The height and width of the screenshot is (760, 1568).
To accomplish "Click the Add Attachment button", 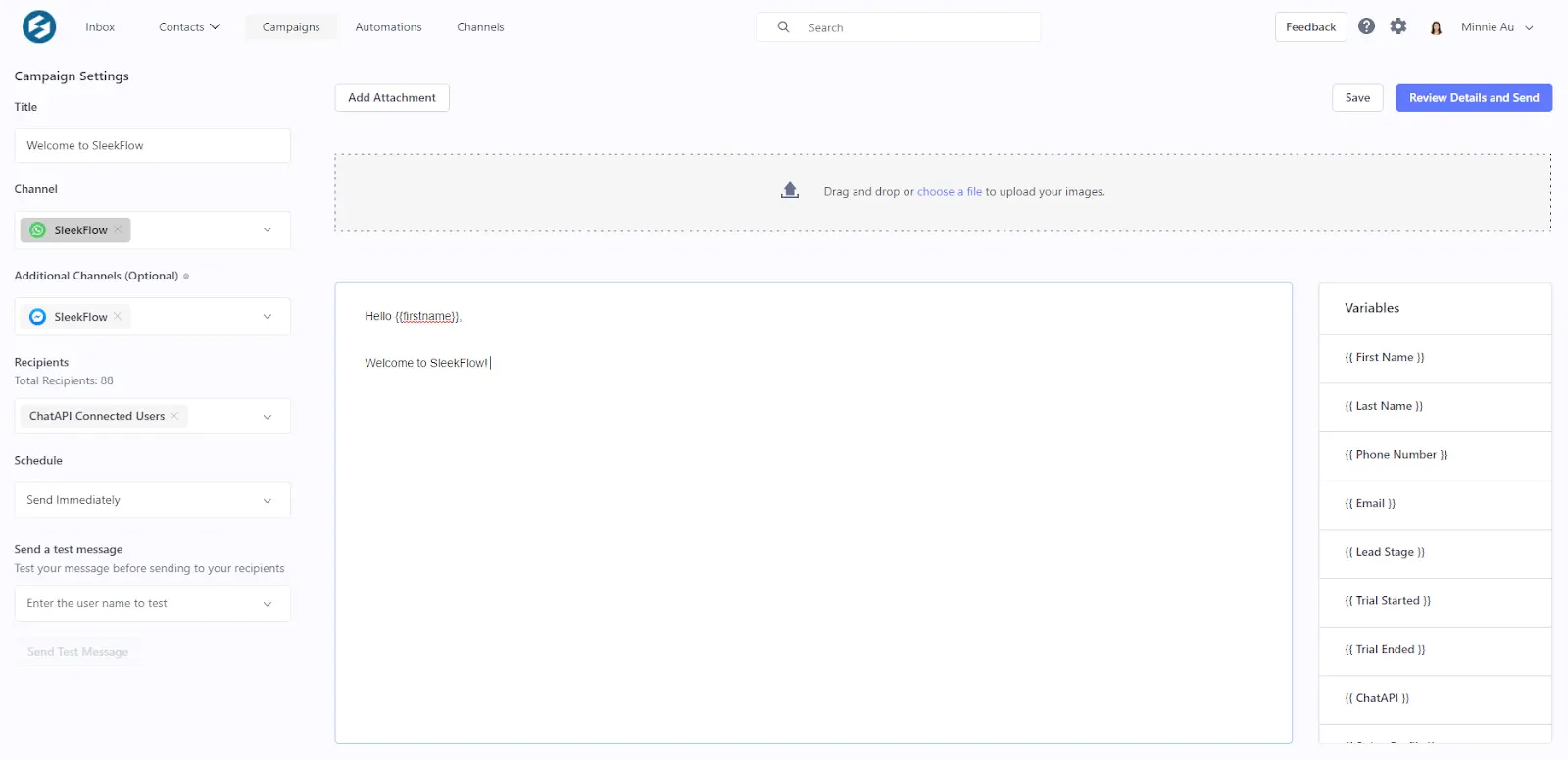I will (392, 98).
